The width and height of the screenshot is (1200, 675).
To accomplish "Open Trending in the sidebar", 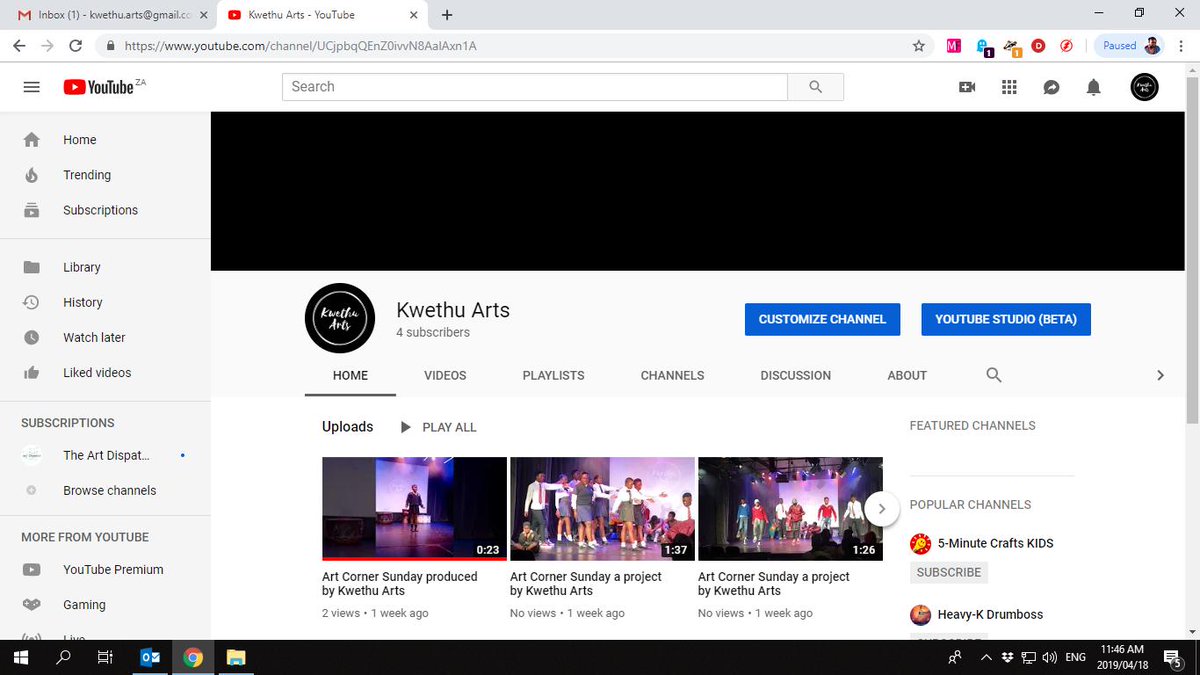I will (x=105, y=175).
